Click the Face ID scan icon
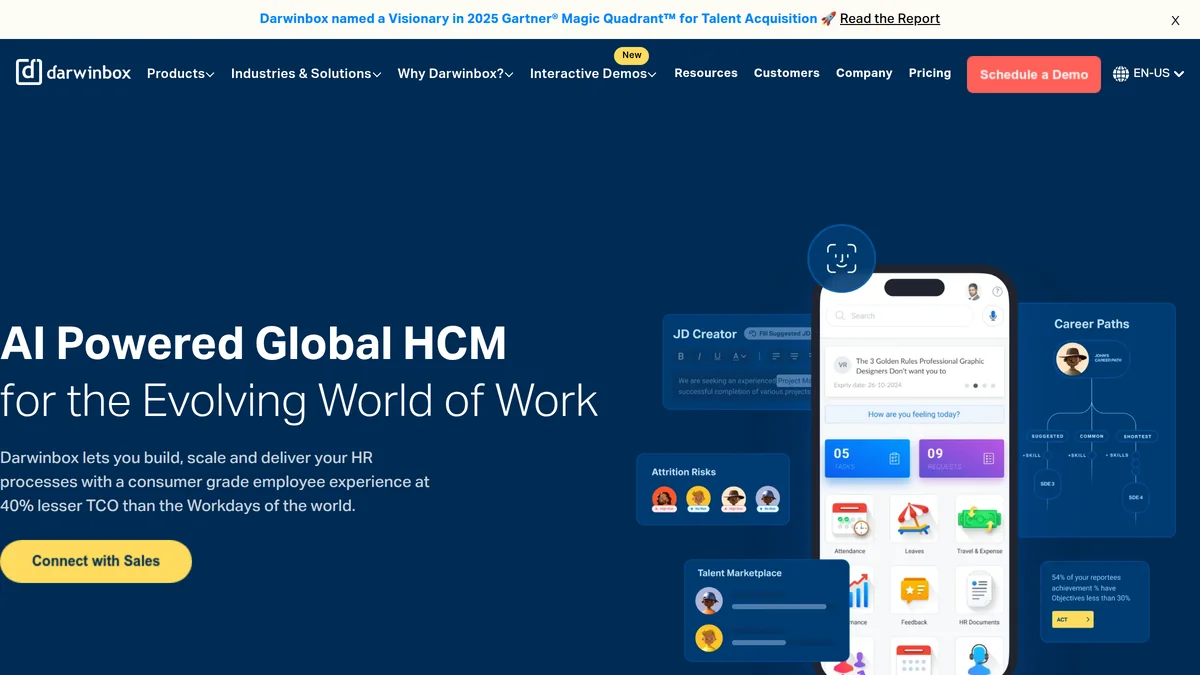Screen dimensions: 1200x675 [x=842, y=258]
